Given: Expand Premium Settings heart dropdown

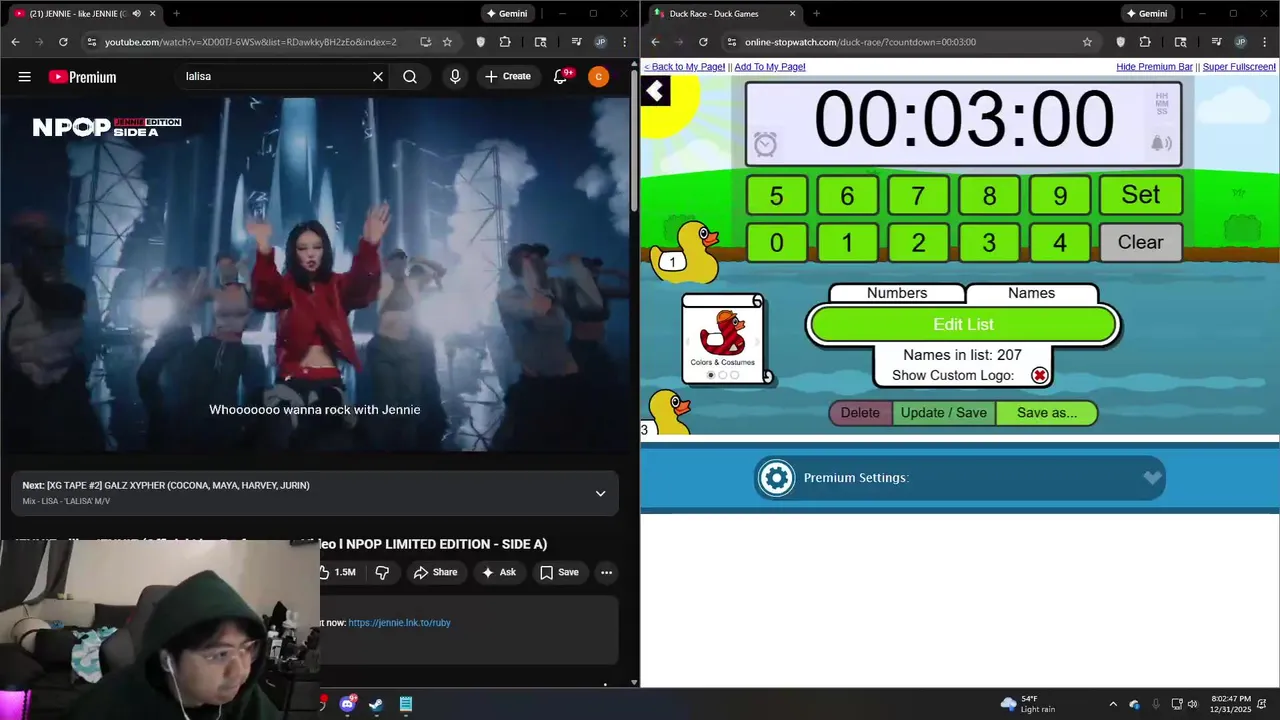Looking at the screenshot, I should (x=1152, y=478).
